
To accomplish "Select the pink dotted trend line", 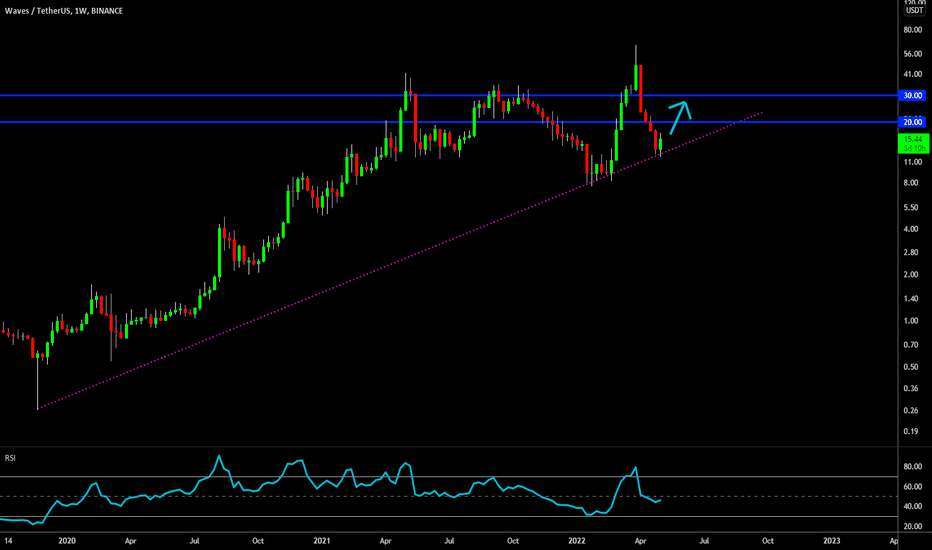I will click(399, 260).
